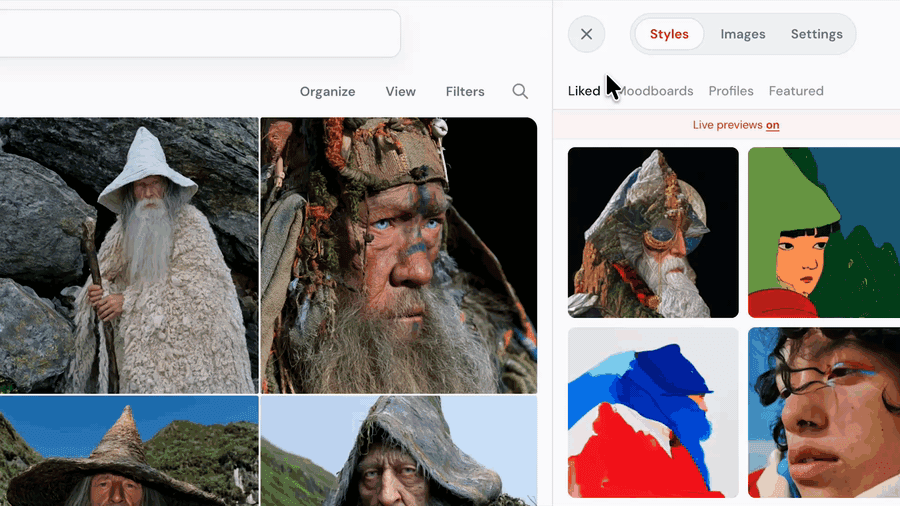Open the Moodboards sub-tab
Screen dimensions: 900x506
(x=655, y=91)
